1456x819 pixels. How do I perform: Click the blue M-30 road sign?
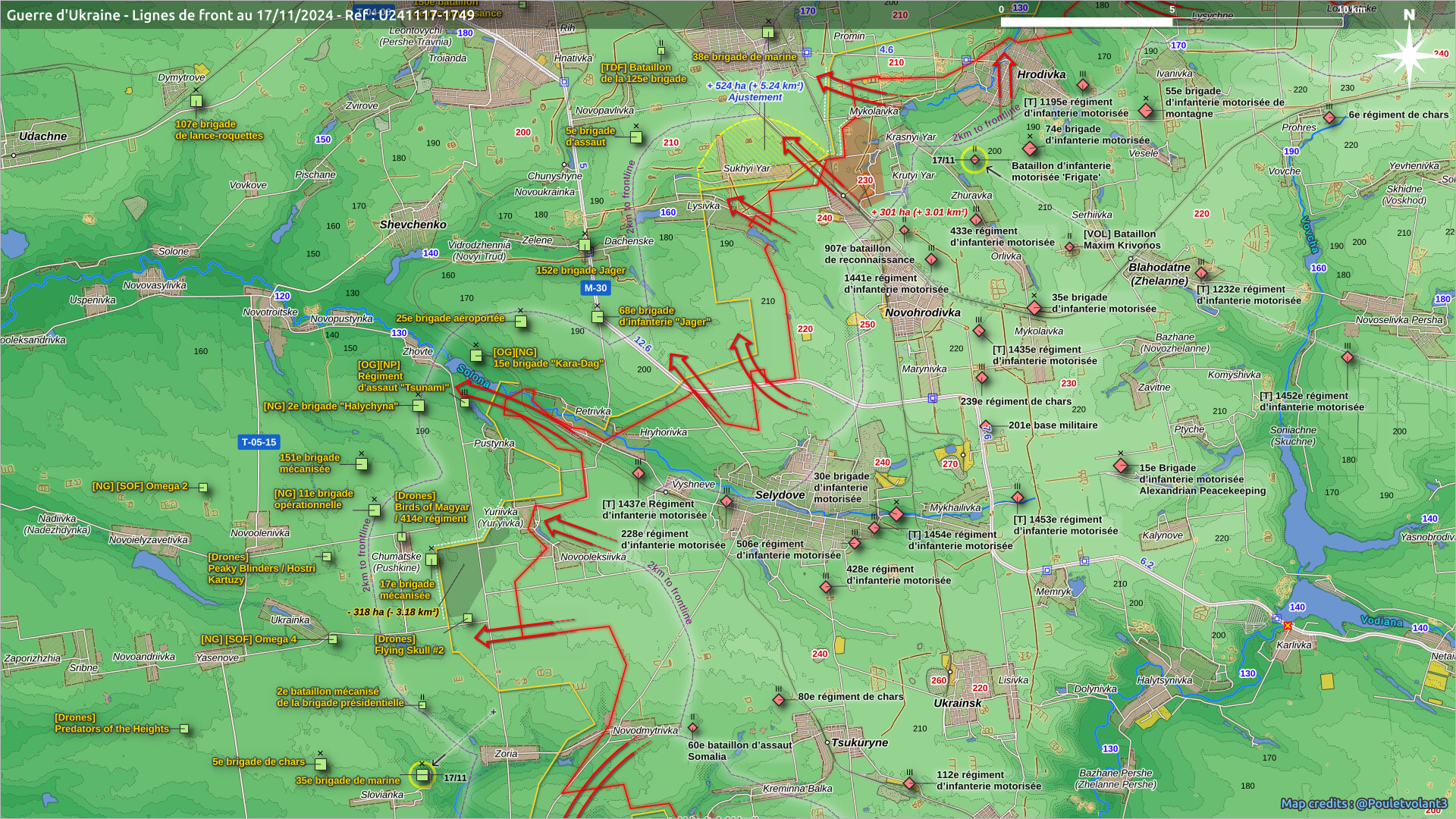[x=595, y=287]
